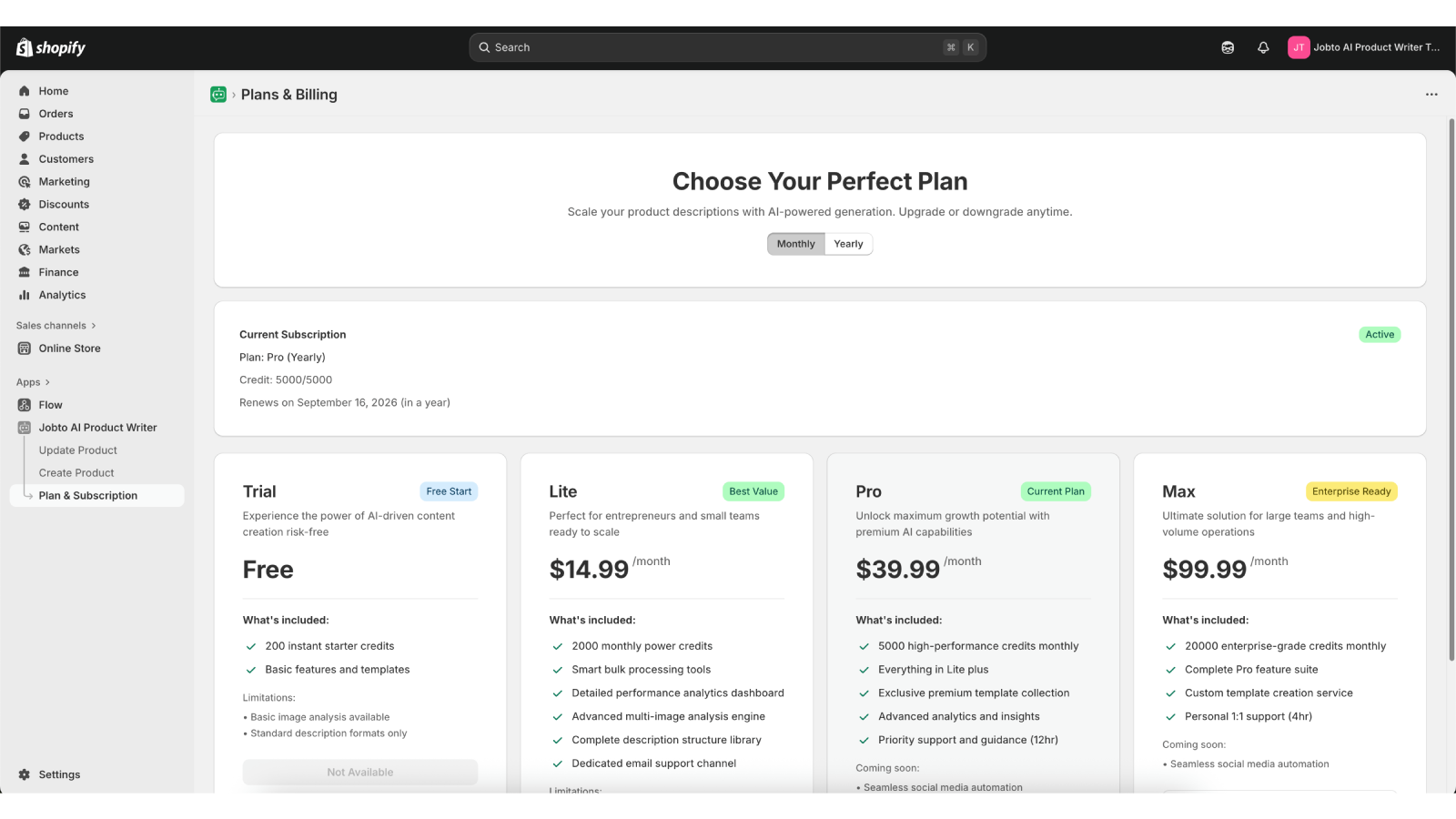The width and height of the screenshot is (1456, 819).
Task: Click the Settings gear icon
Action: [x=25, y=774]
